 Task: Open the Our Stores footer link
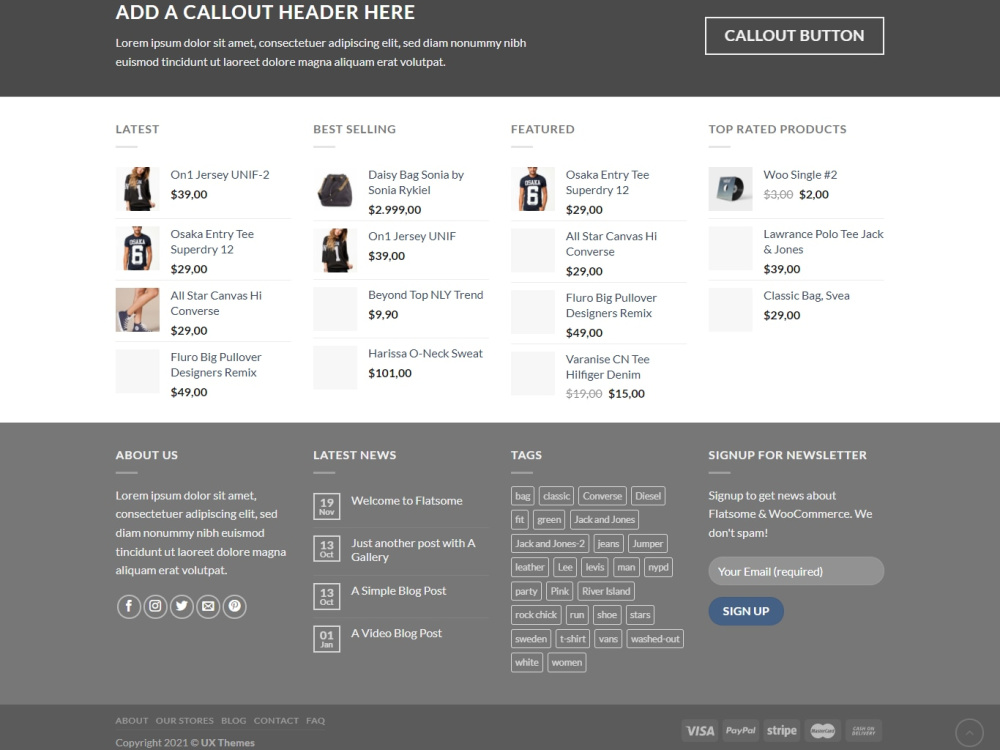[184, 721]
